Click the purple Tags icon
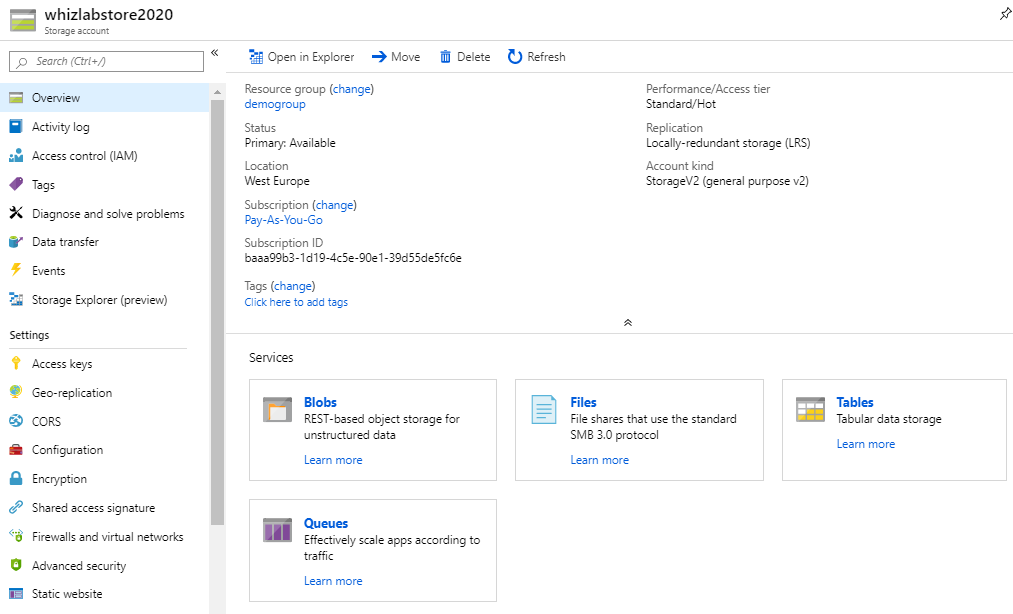 (x=16, y=184)
